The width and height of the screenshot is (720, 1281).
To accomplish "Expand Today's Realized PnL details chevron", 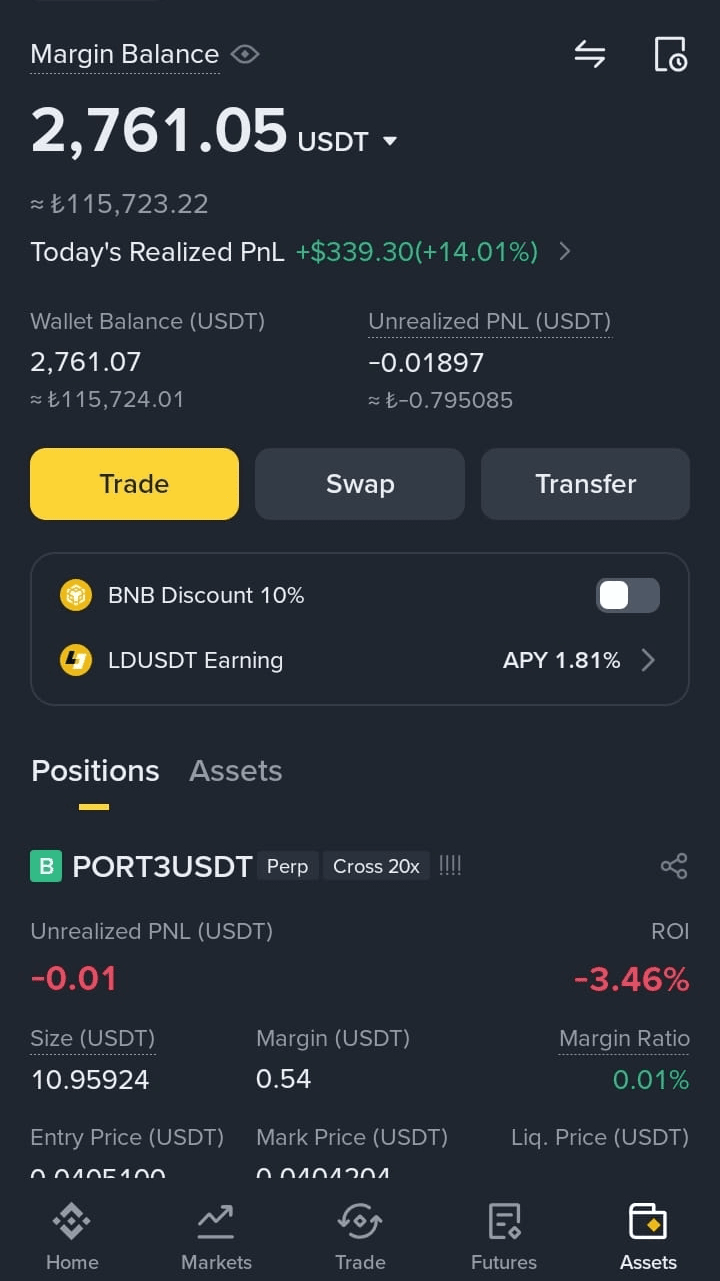I will (x=565, y=252).
